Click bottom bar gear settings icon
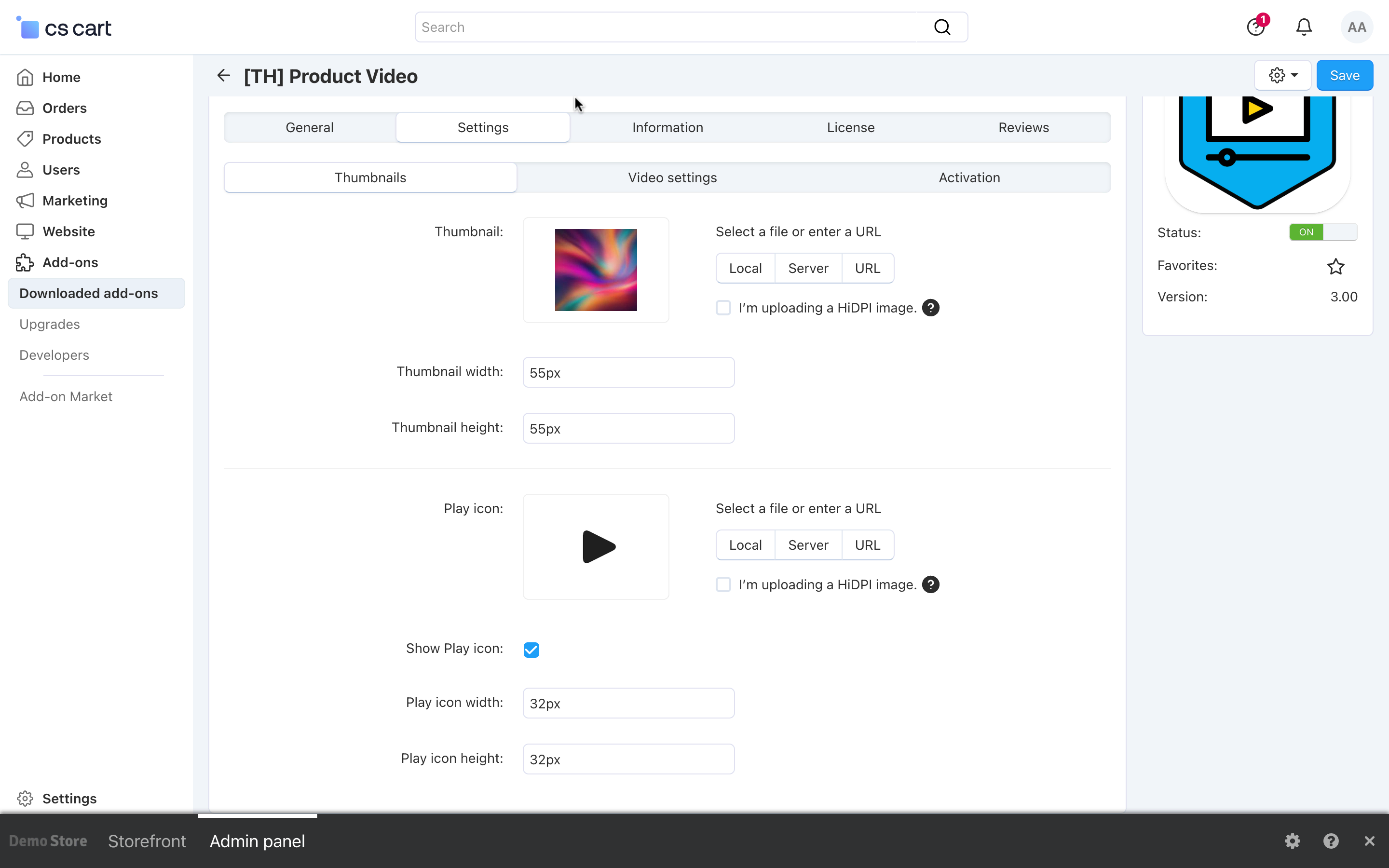This screenshot has height=868, width=1389. tap(1292, 841)
